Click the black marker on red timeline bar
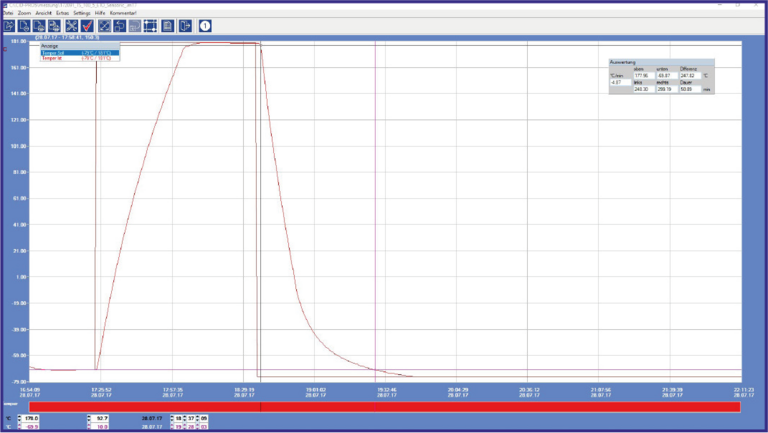 (x=261, y=407)
